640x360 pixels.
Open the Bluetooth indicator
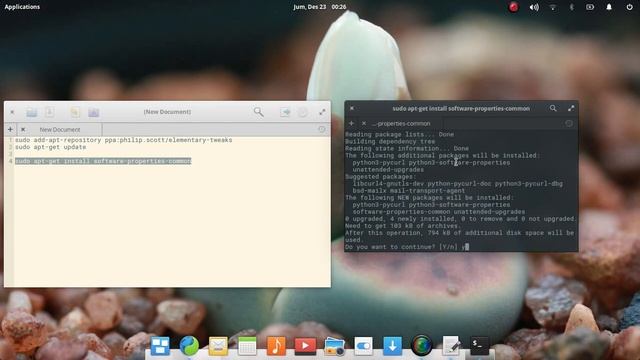coord(571,7)
